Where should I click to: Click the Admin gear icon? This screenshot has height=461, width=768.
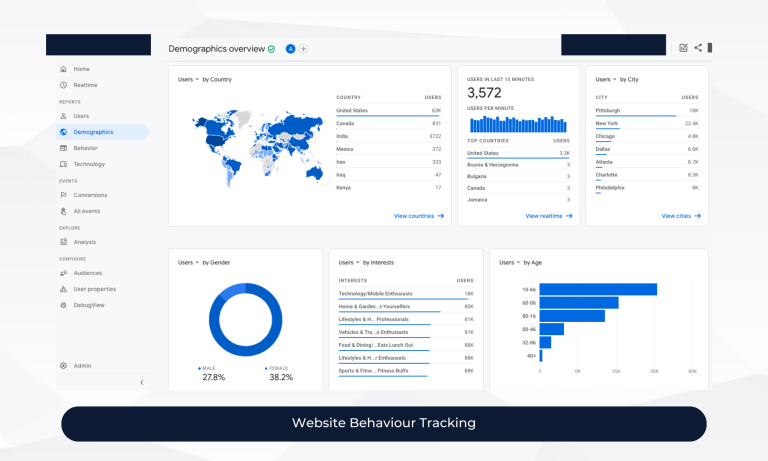point(64,365)
